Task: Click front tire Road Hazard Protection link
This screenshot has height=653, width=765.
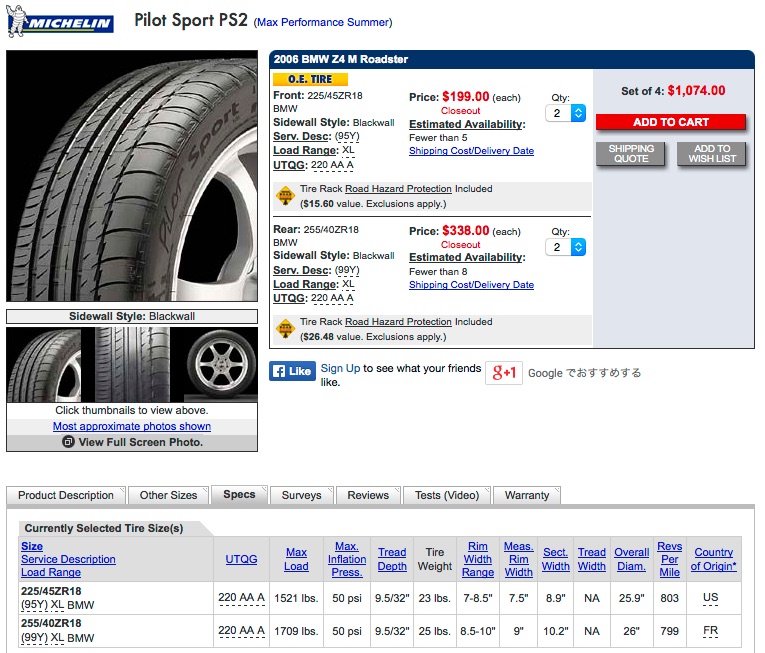Action: pyautogui.click(x=398, y=189)
